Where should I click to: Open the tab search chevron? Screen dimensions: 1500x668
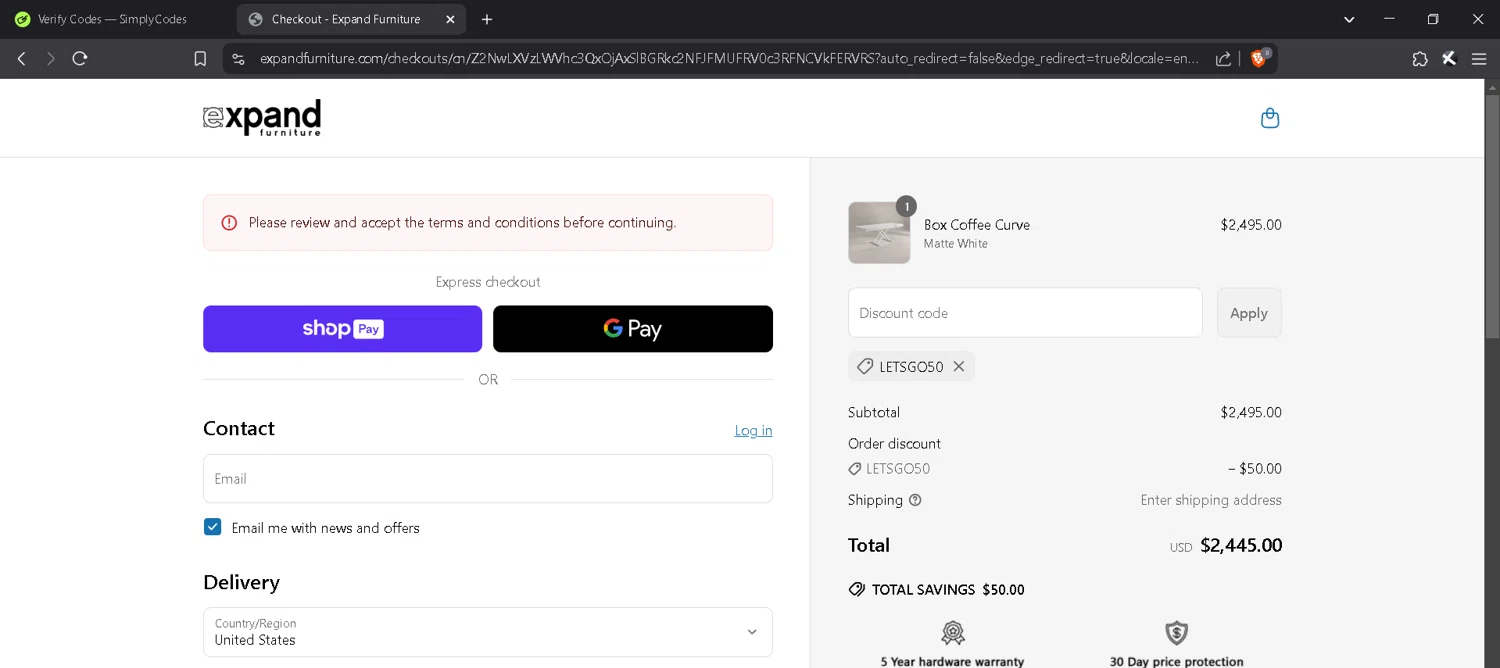[x=1349, y=19]
